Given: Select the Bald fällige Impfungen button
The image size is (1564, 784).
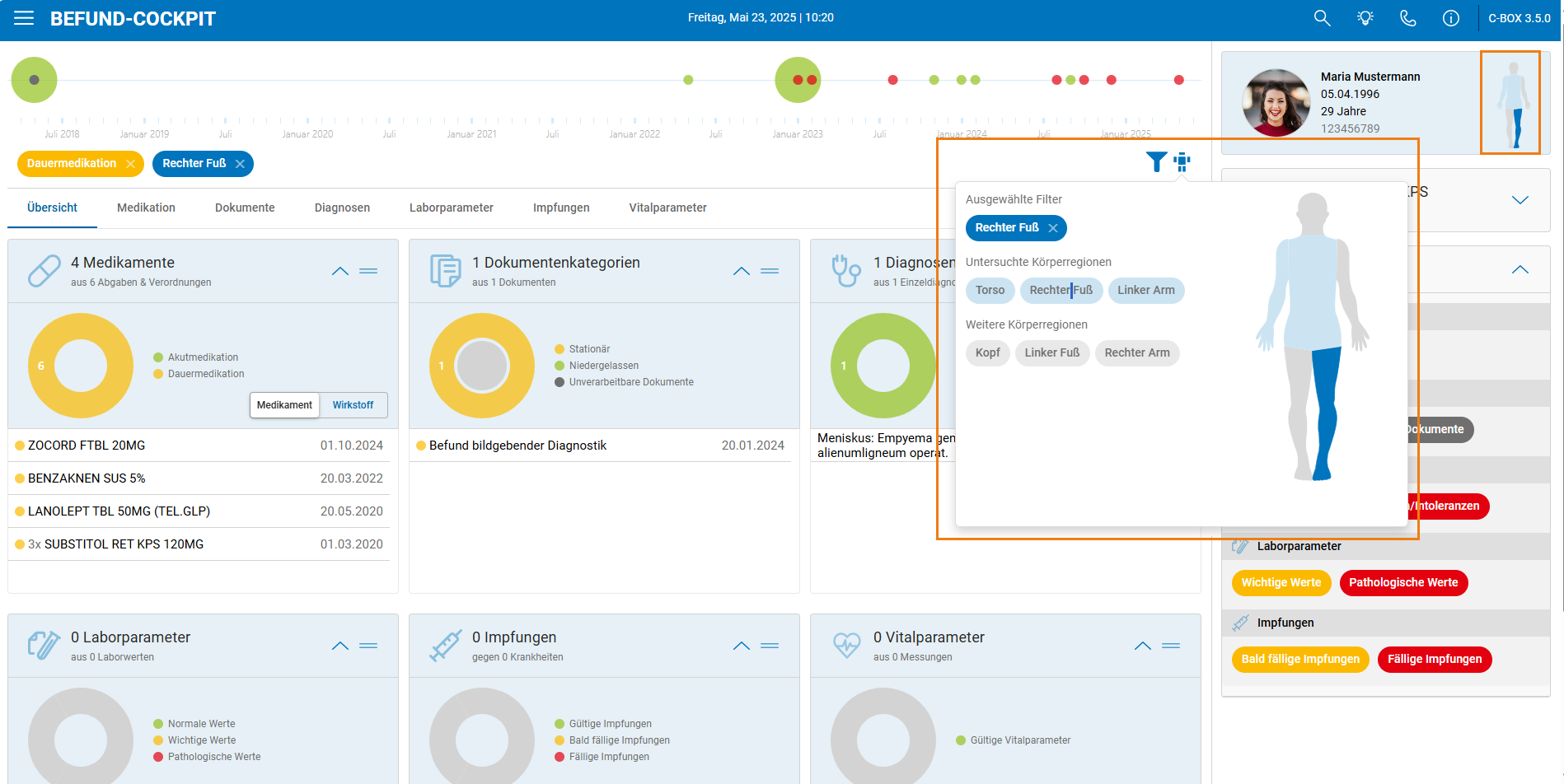Looking at the screenshot, I should pos(1300,660).
